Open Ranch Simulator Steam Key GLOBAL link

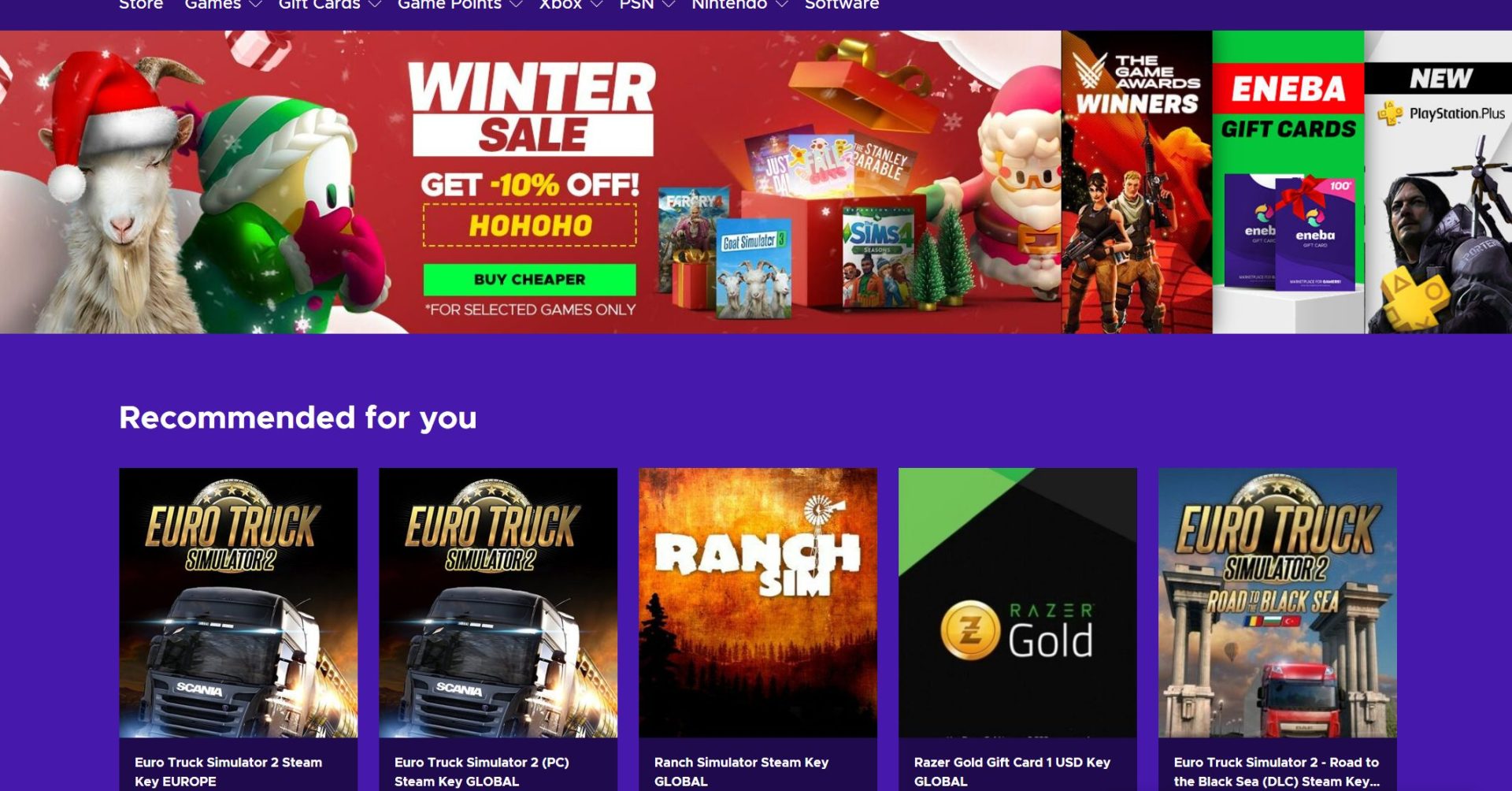(741, 772)
